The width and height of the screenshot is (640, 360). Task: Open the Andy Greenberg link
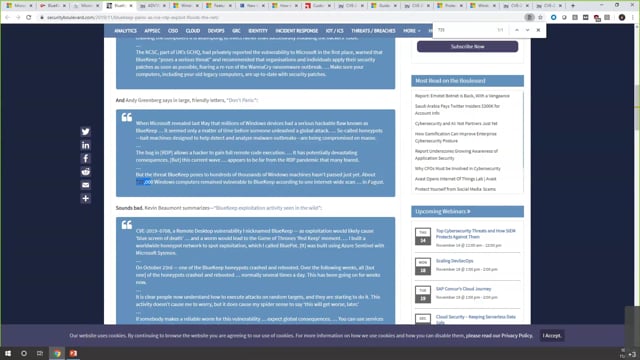143,100
